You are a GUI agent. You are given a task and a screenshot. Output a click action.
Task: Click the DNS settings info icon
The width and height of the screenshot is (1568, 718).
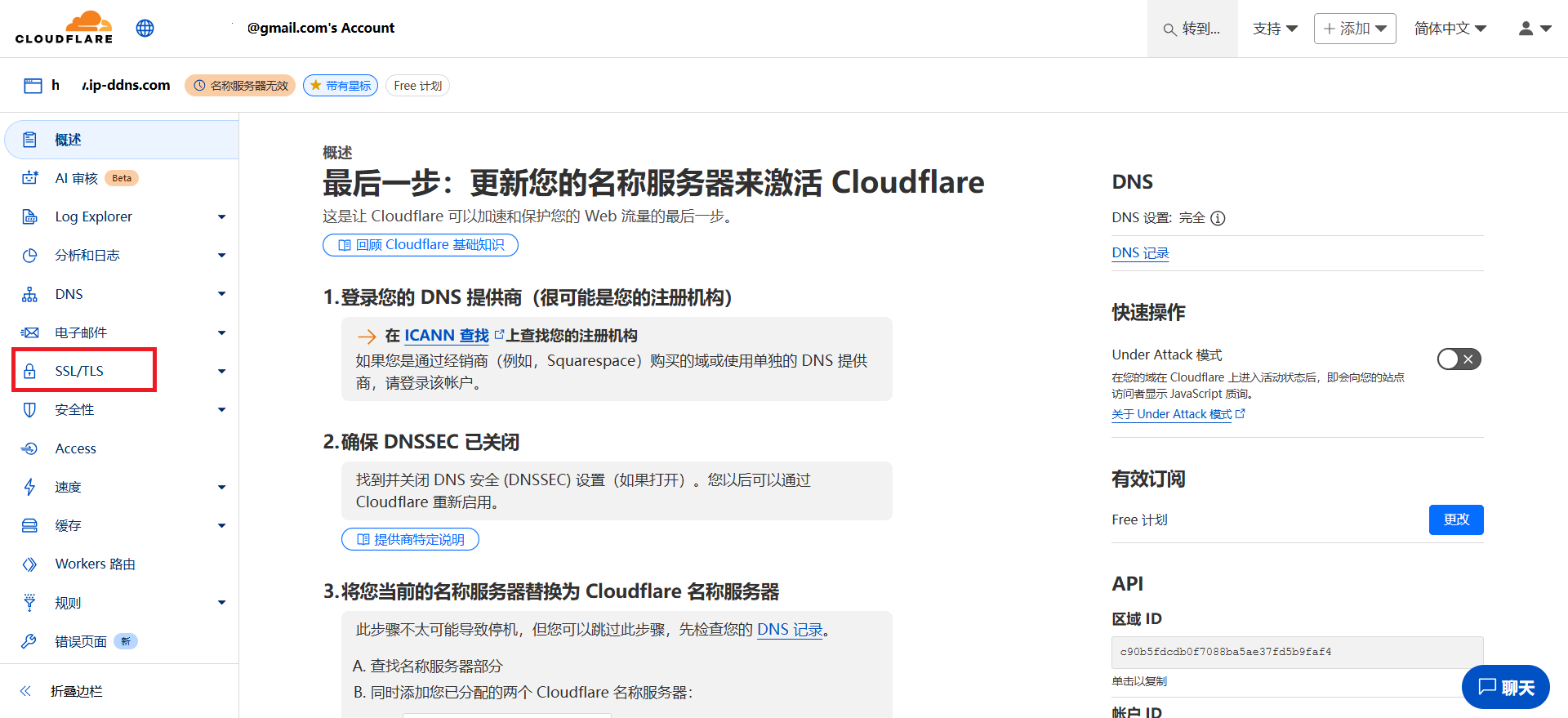(1218, 218)
